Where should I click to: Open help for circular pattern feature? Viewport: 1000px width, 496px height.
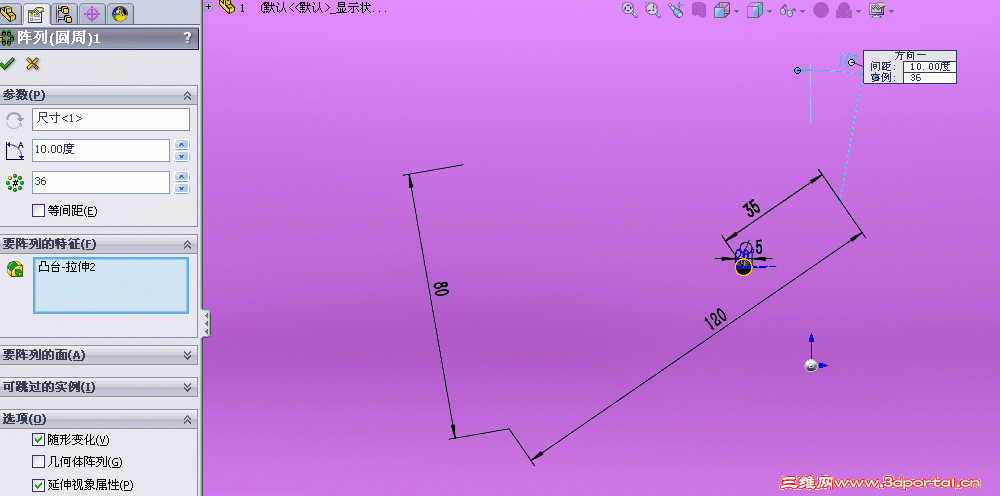pos(187,38)
